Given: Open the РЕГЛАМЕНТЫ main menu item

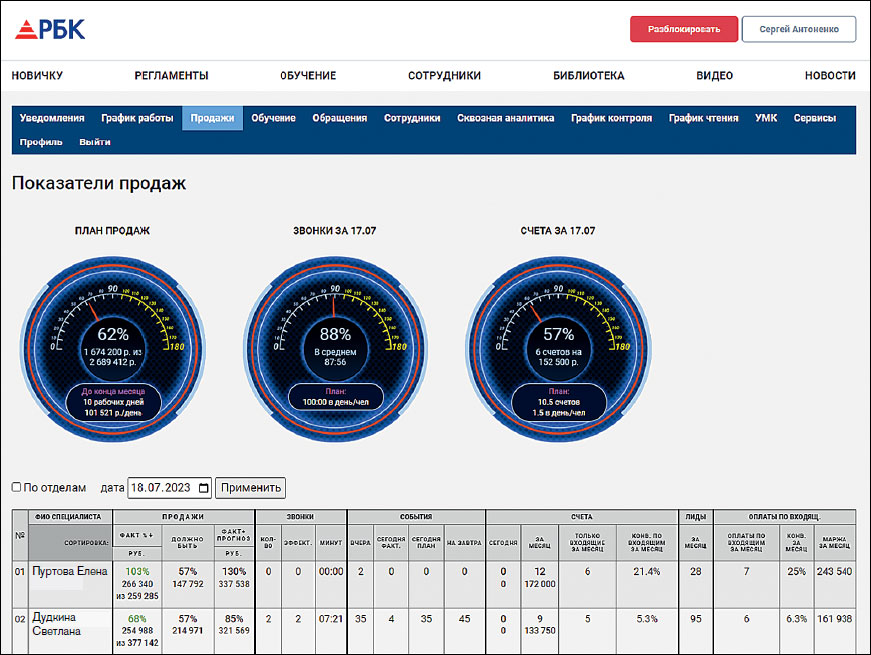Looking at the screenshot, I should click(x=171, y=76).
